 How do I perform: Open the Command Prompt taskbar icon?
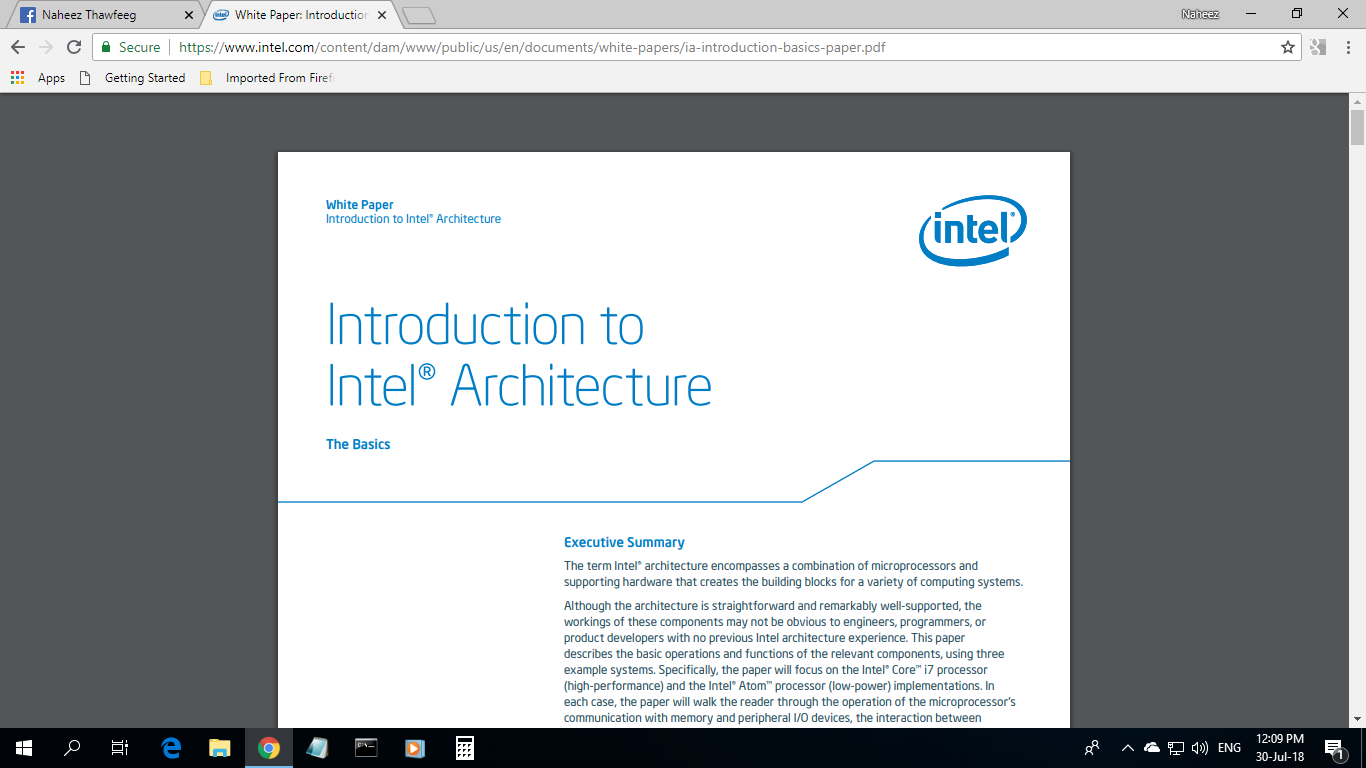tap(367, 748)
